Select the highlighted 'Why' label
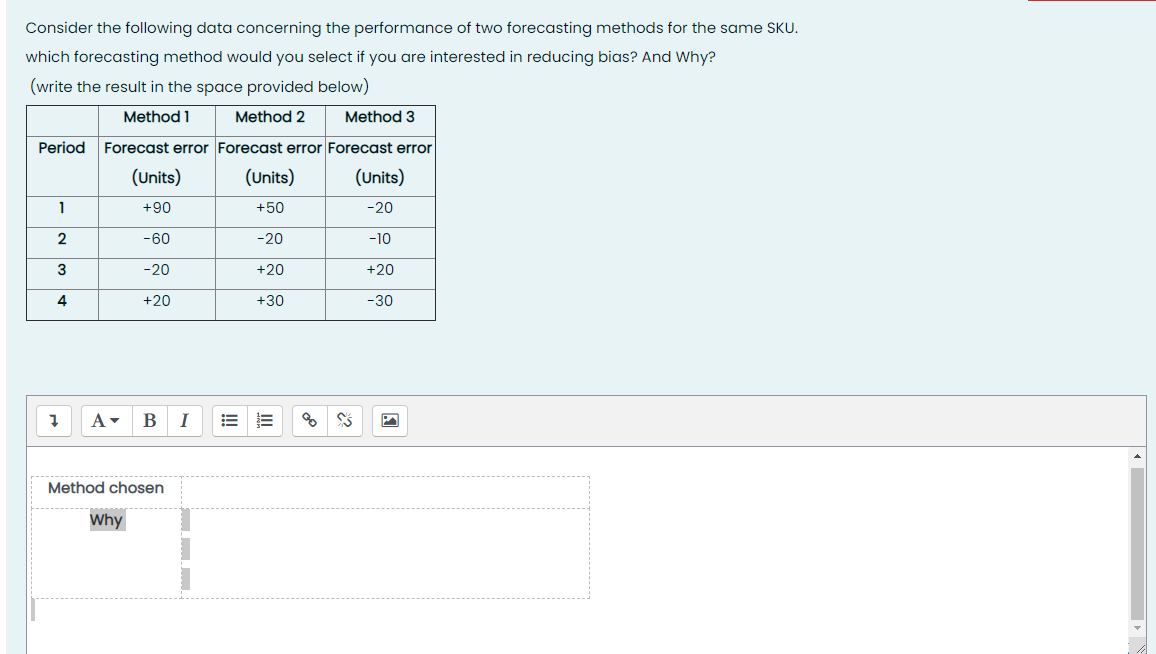The height and width of the screenshot is (654, 1156). coord(107,520)
